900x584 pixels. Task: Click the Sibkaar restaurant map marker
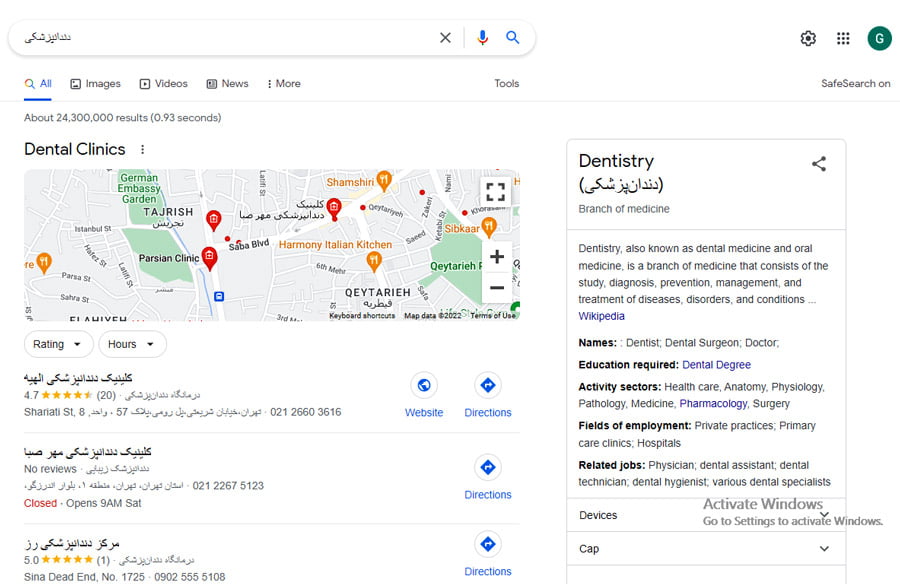488,227
